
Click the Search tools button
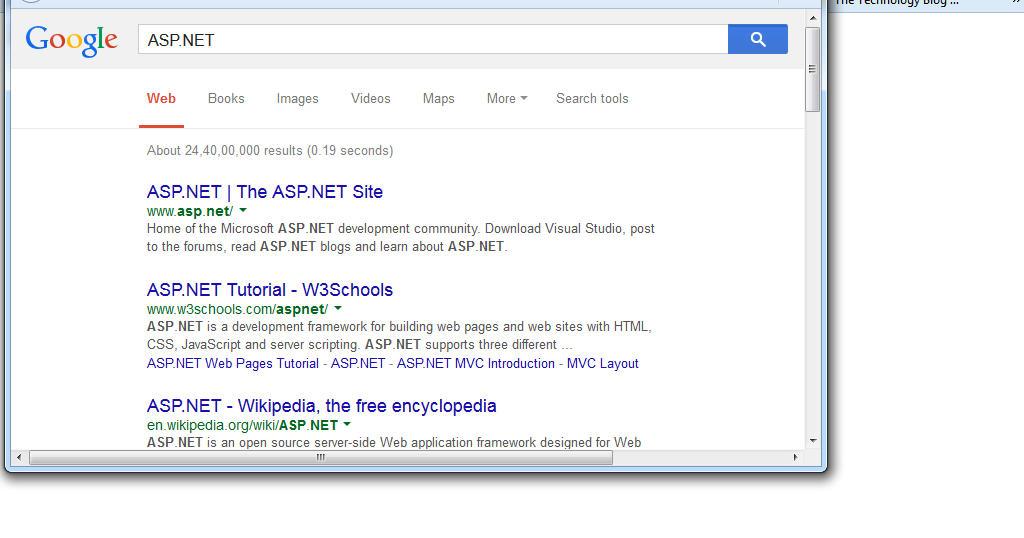592,98
